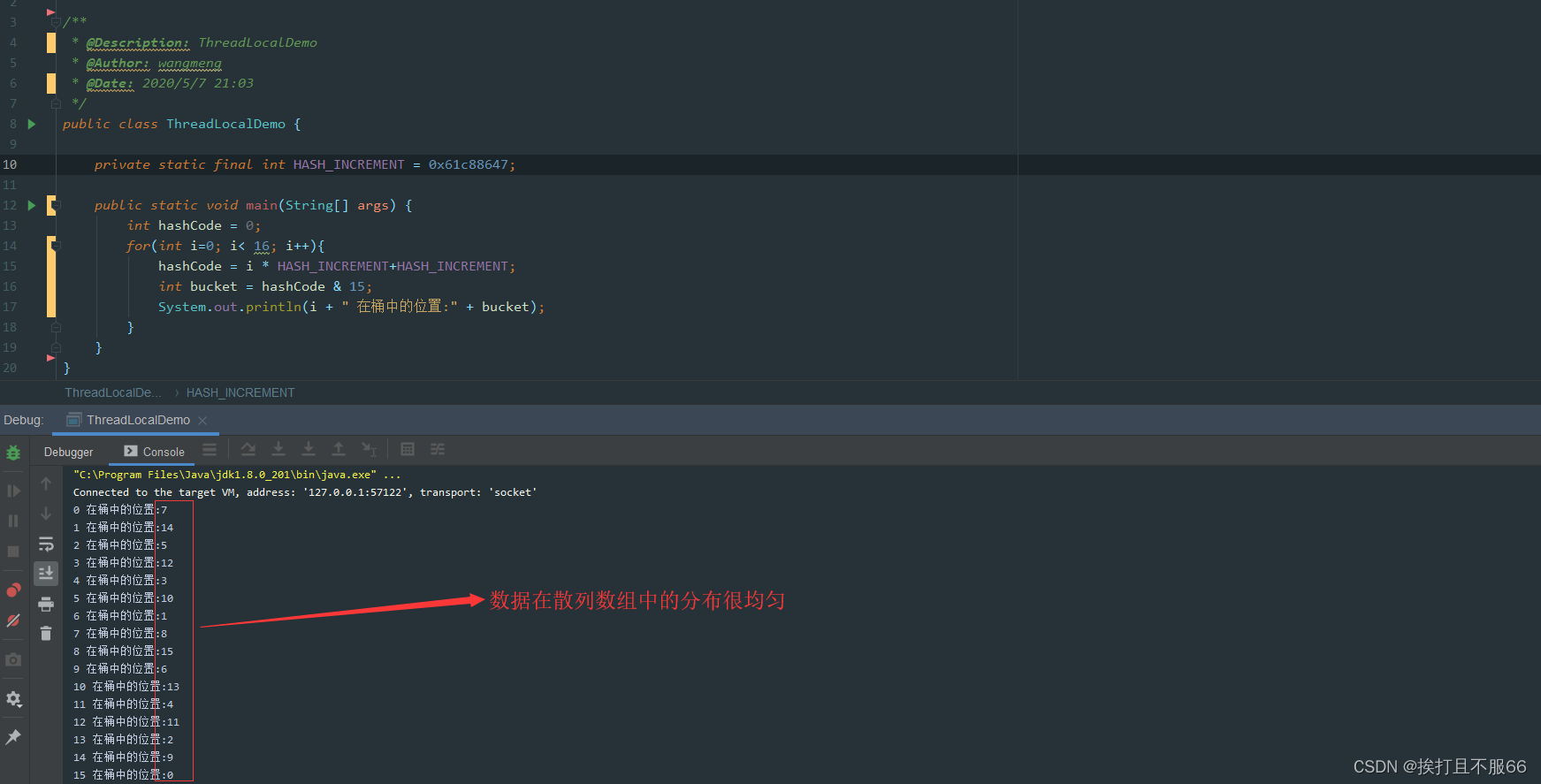Click wangmeng author name in comment

pyautogui.click(x=190, y=63)
